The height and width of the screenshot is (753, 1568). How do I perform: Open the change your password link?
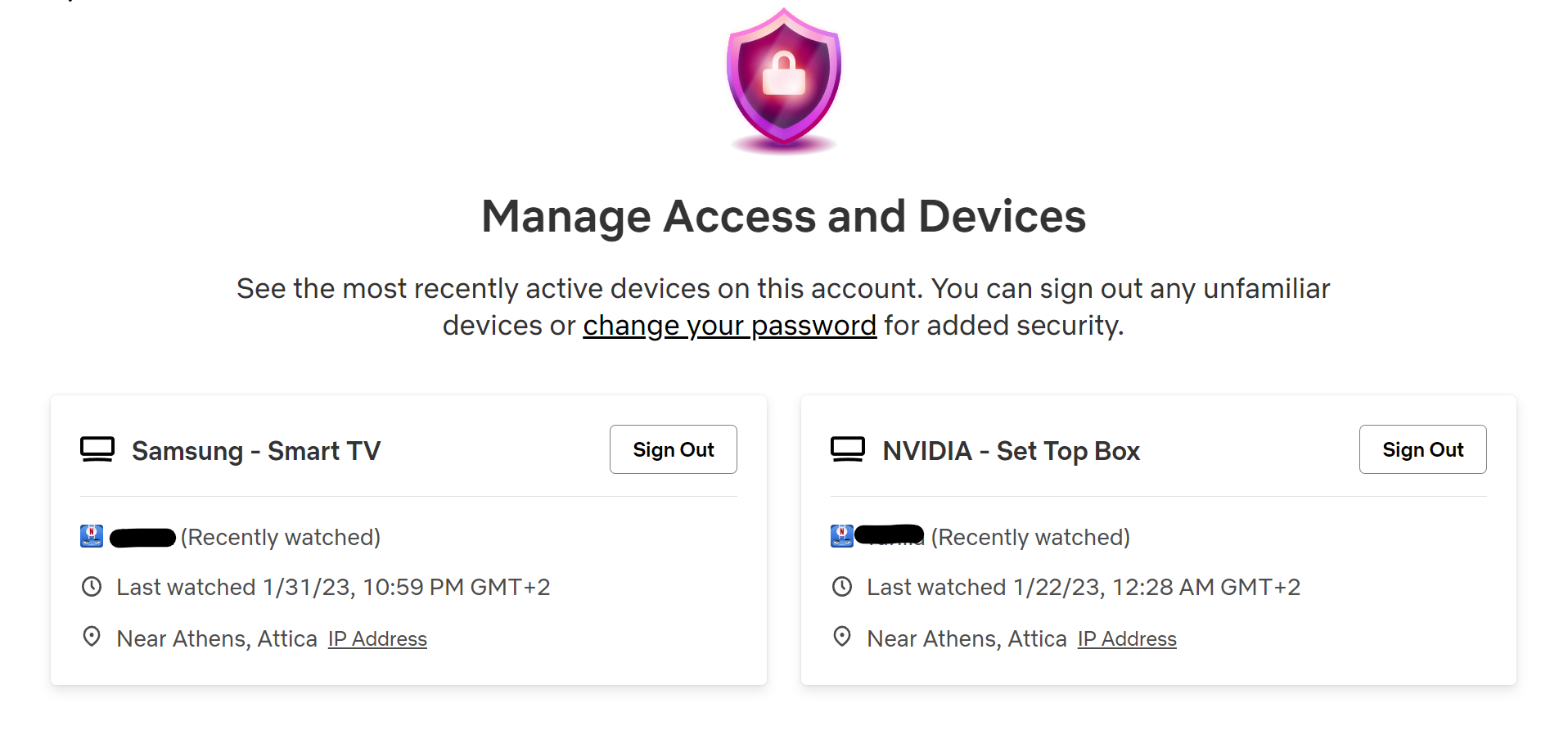coord(729,326)
